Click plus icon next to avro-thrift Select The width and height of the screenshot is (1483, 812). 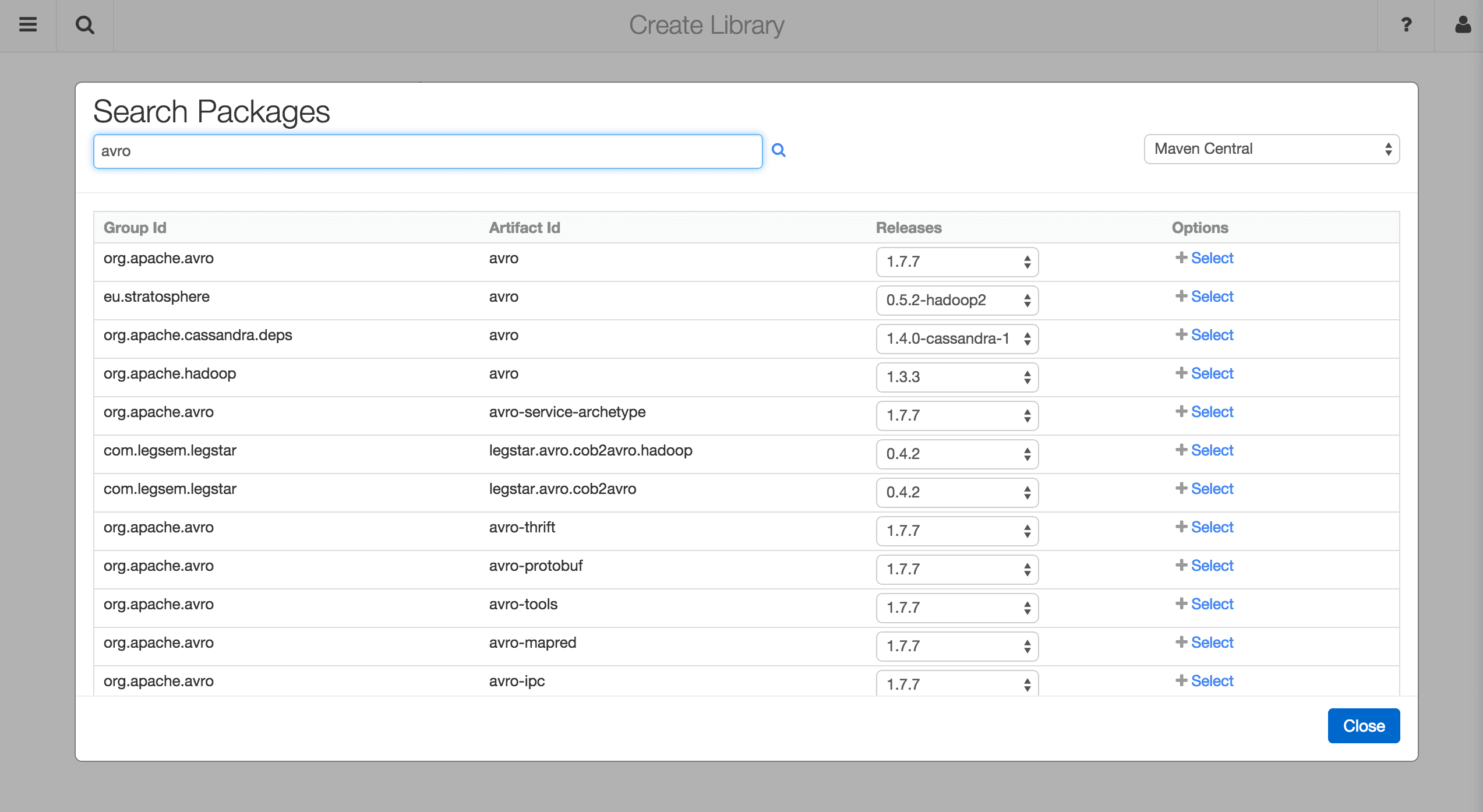1181,527
